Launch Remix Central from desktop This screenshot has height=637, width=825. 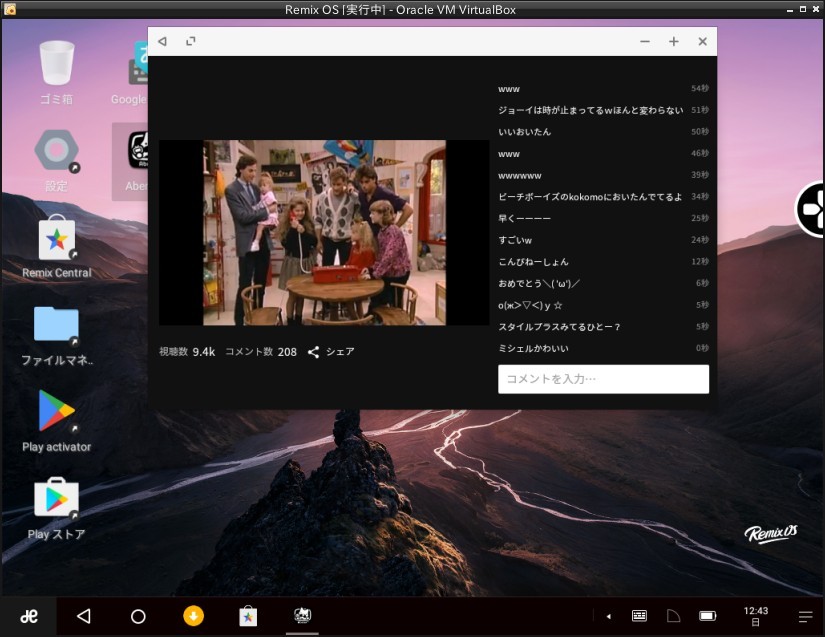56,247
